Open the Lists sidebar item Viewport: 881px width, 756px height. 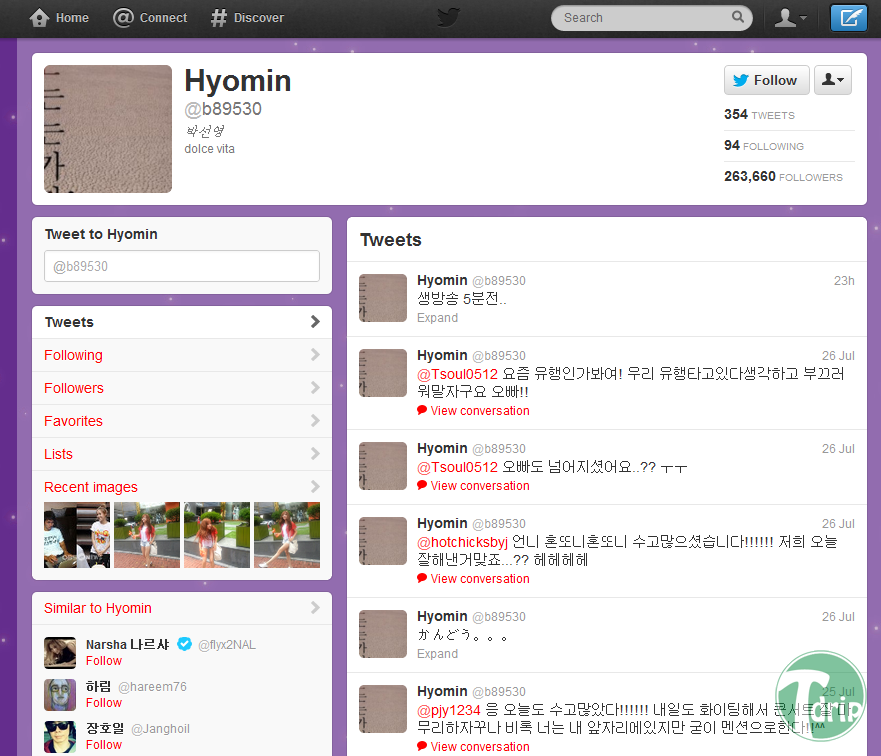182,454
